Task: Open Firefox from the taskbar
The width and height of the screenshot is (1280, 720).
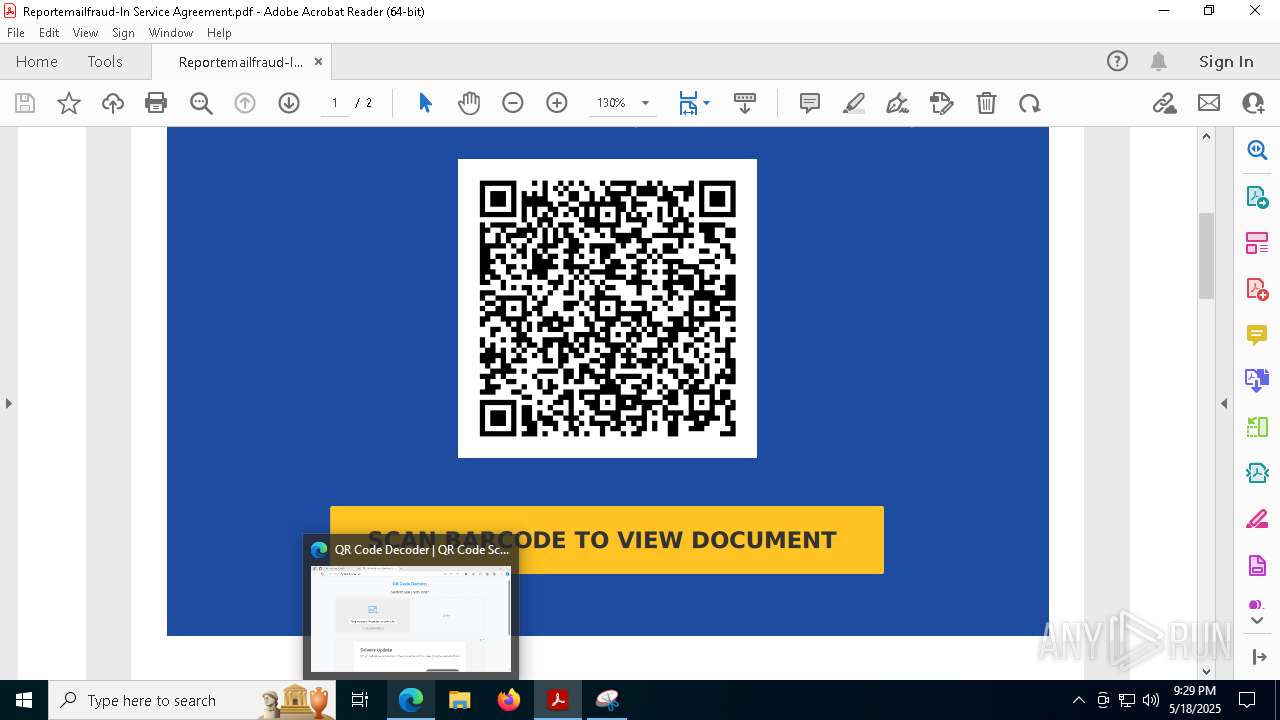Action: click(x=509, y=700)
